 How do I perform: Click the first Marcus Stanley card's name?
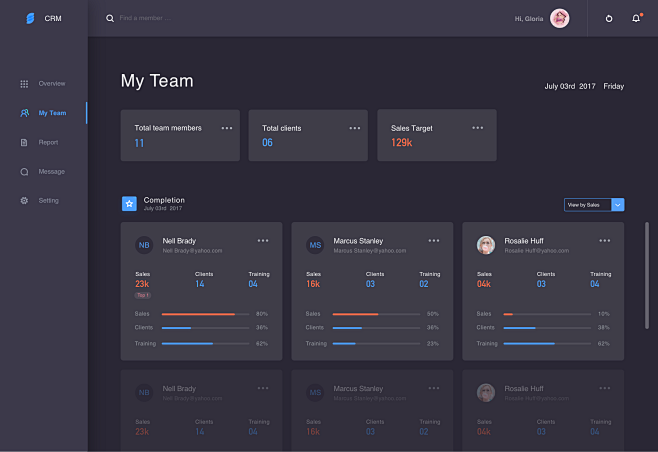(358, 241)
